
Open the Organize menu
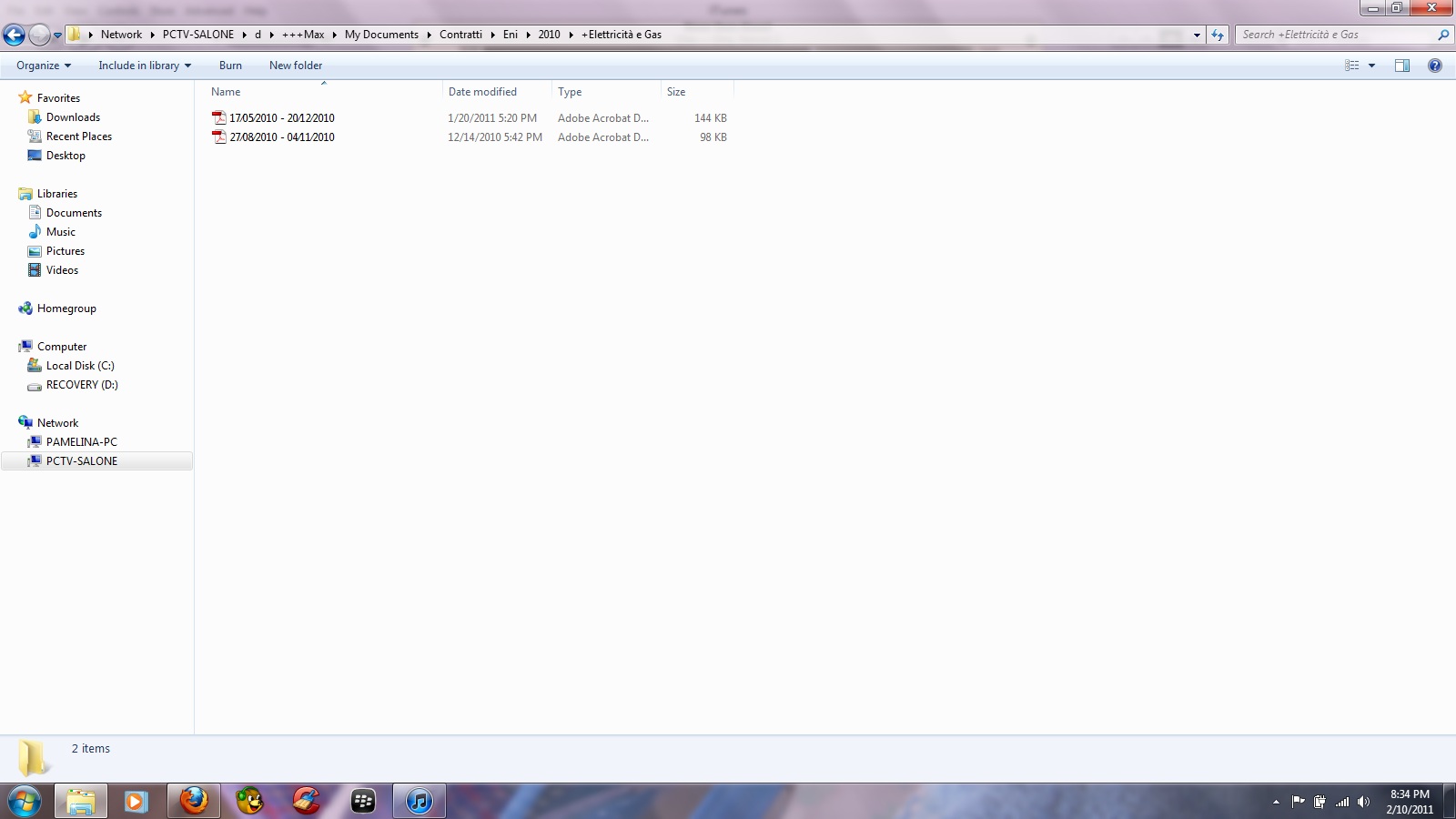pos(44,66)
